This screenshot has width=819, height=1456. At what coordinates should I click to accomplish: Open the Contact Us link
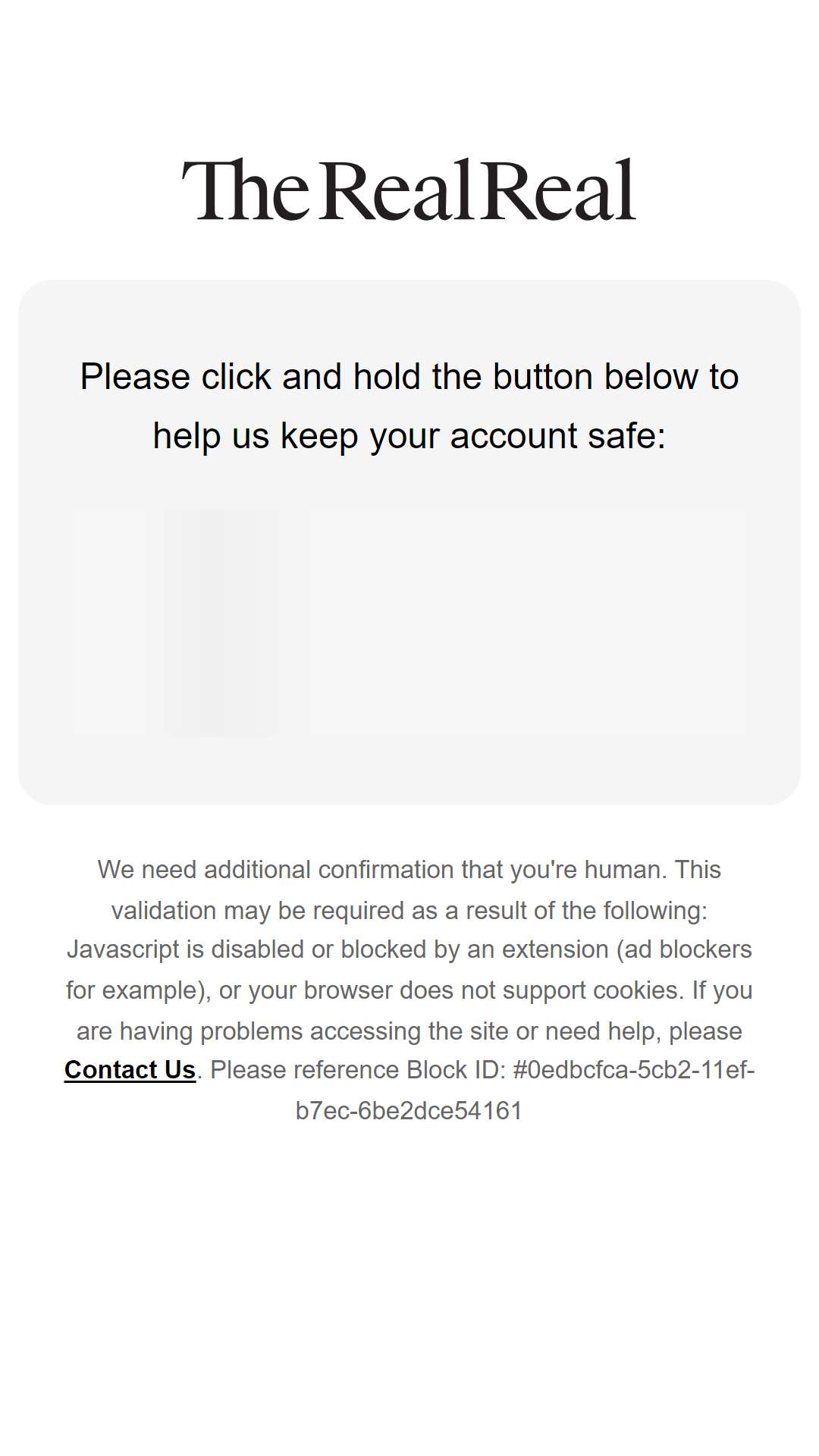(130, 1069)
